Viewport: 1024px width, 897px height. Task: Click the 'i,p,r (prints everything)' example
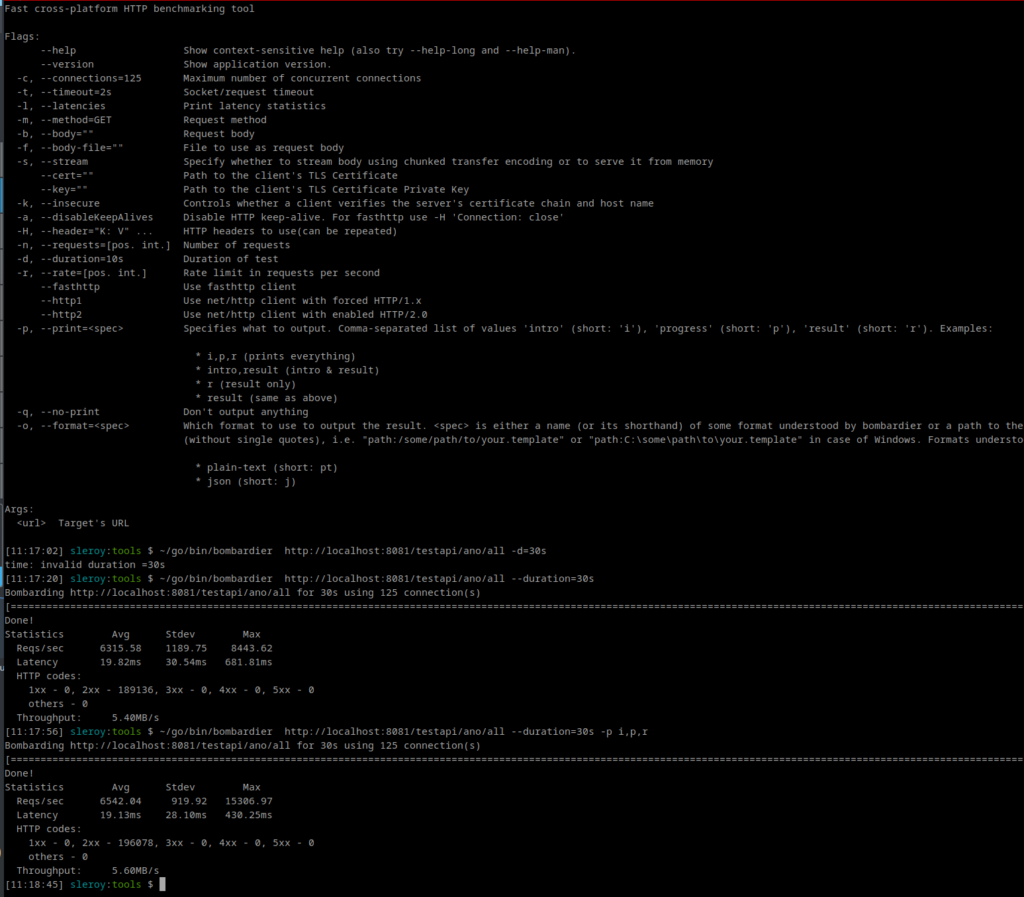tap(275, 356)
